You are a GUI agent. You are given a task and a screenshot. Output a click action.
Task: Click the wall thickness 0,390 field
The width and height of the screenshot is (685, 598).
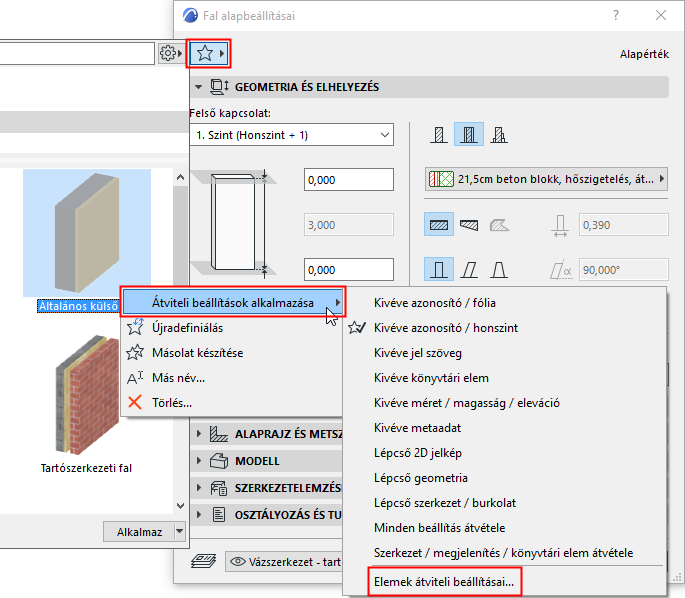point(623,225)
